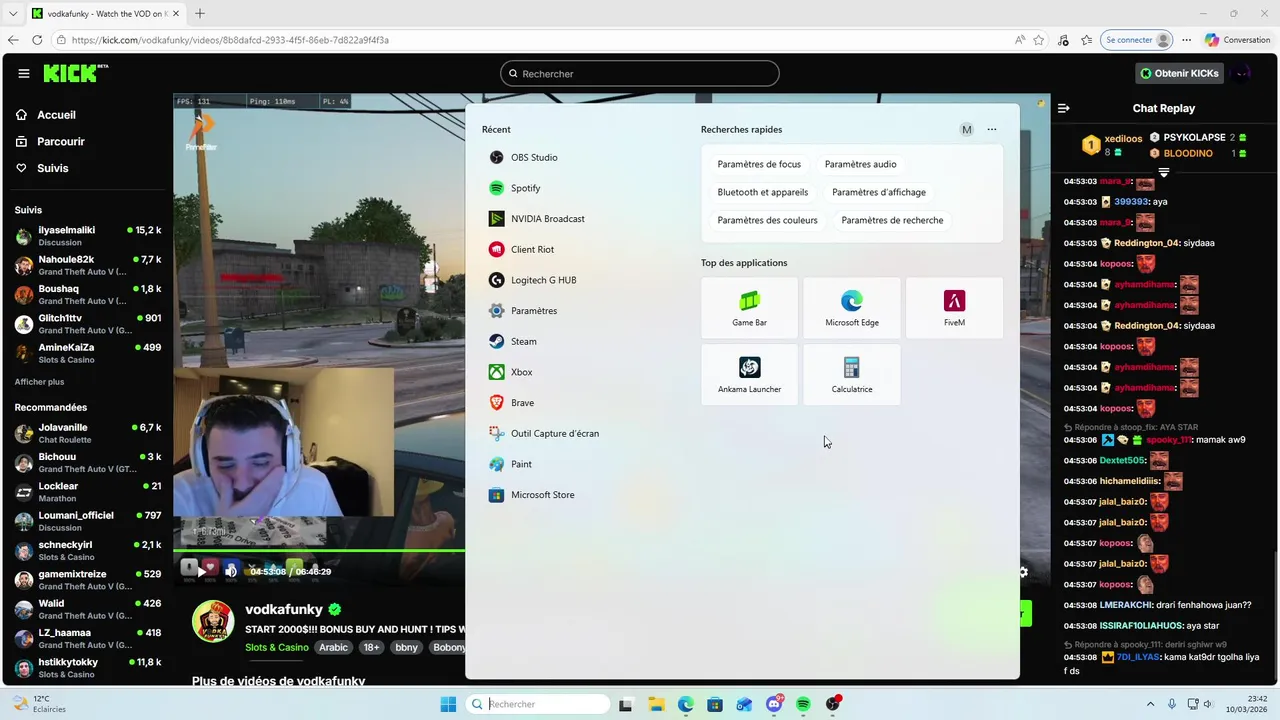The image size is (1280, 720).
Task: Switch to Spotify on the taskbar
Action: pos(804,704)
